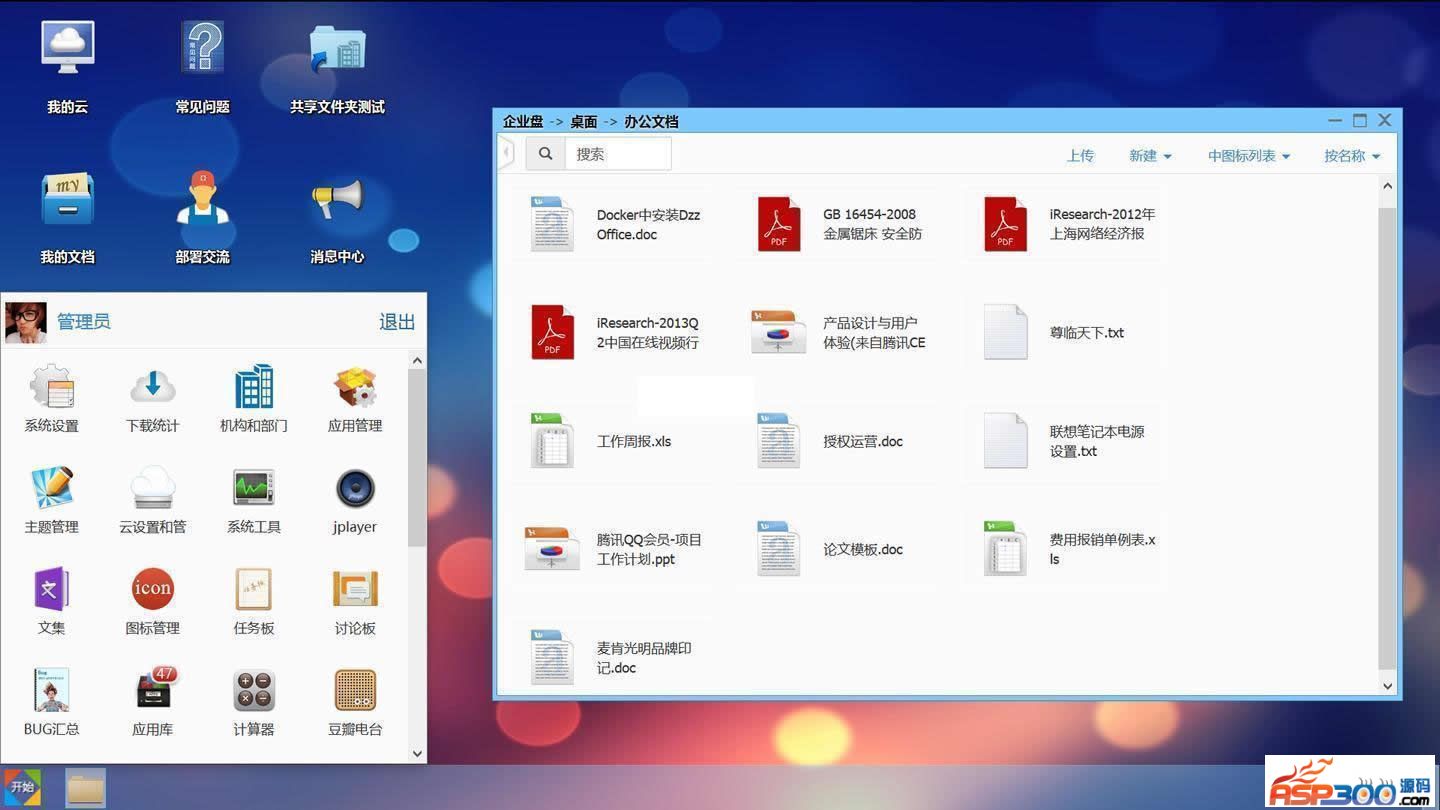Click 企业盘 in the breadcrumb path
Screen dimensions: 1440x810
coord(523,122)
